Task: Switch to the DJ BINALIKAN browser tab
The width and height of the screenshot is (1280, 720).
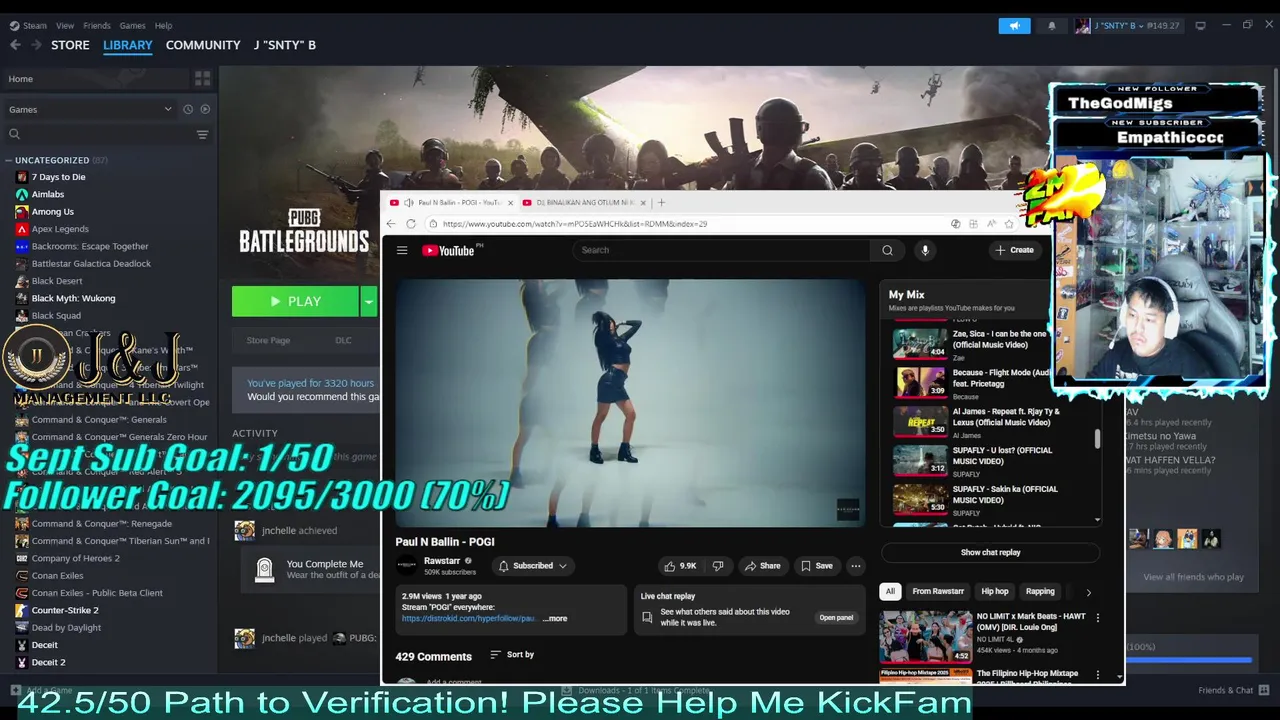Action: (x=585, y=202)
